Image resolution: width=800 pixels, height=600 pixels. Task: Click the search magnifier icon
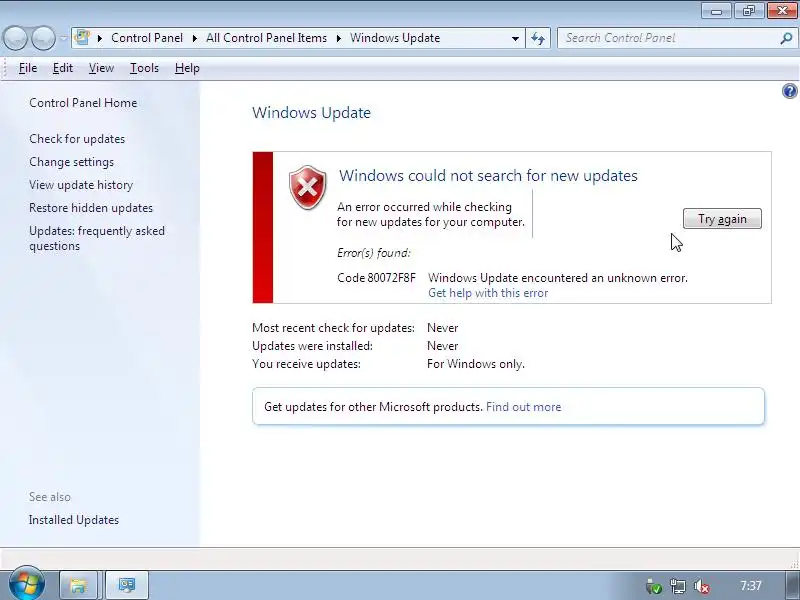(x=786, y=38)
